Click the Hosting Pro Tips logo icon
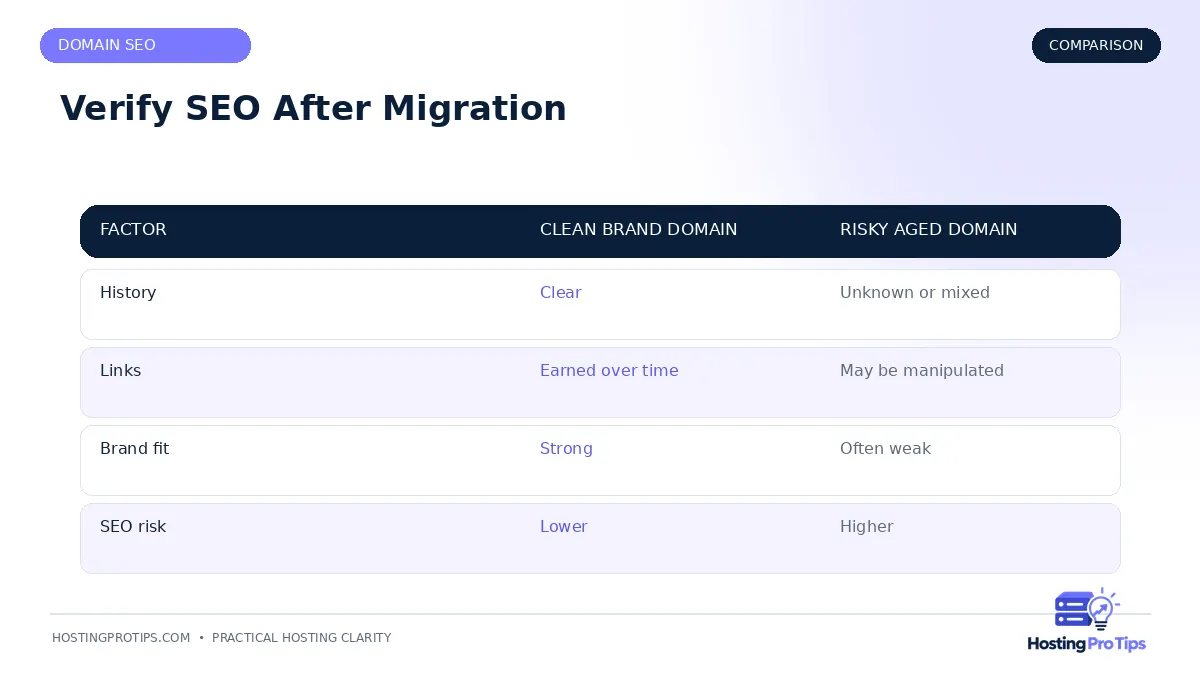Screen dimensions: 1200x675 point(1087,610)
